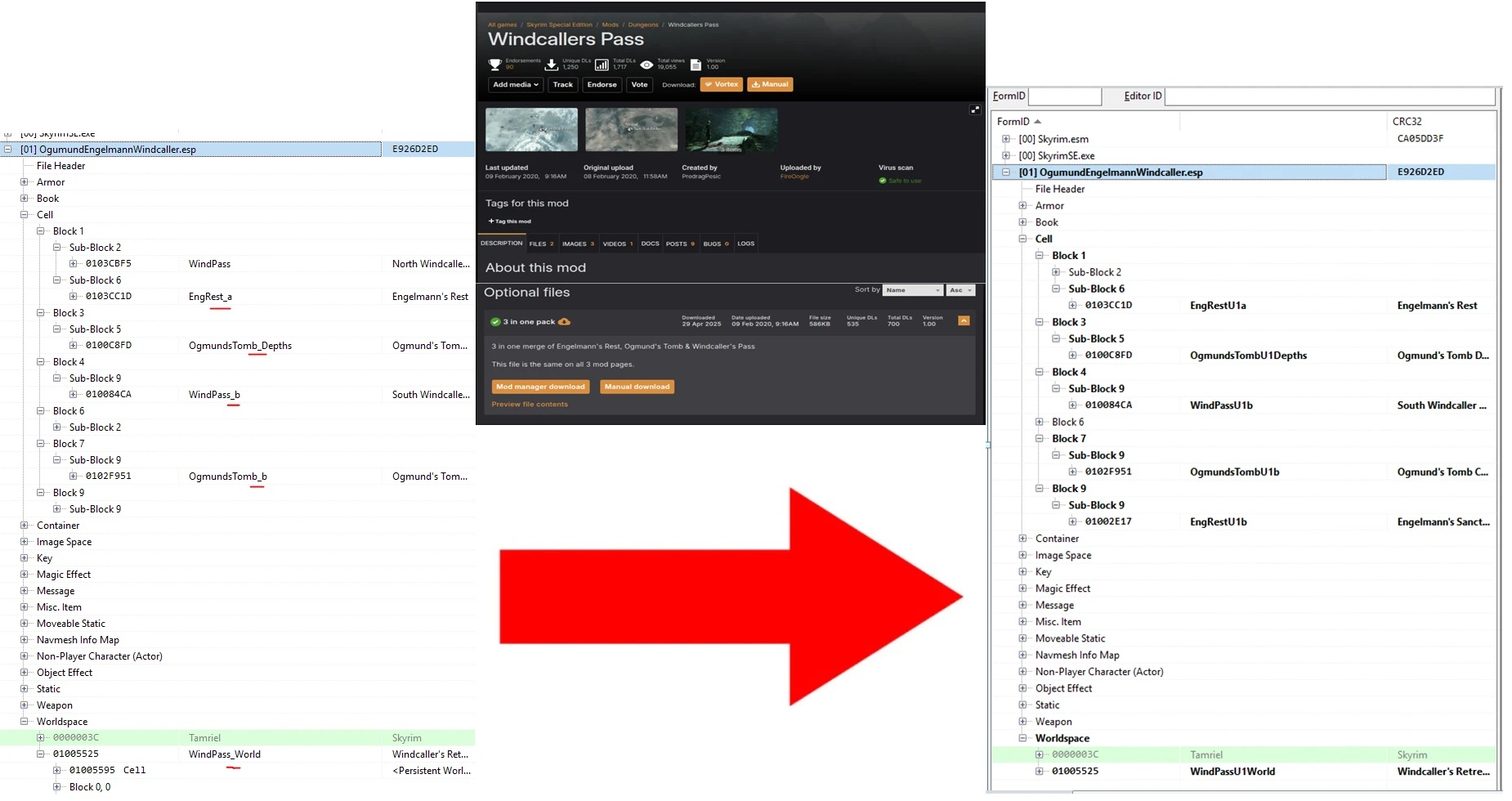
Task: Switch to the POSTS tab
Action: click(x=680, y=244)
